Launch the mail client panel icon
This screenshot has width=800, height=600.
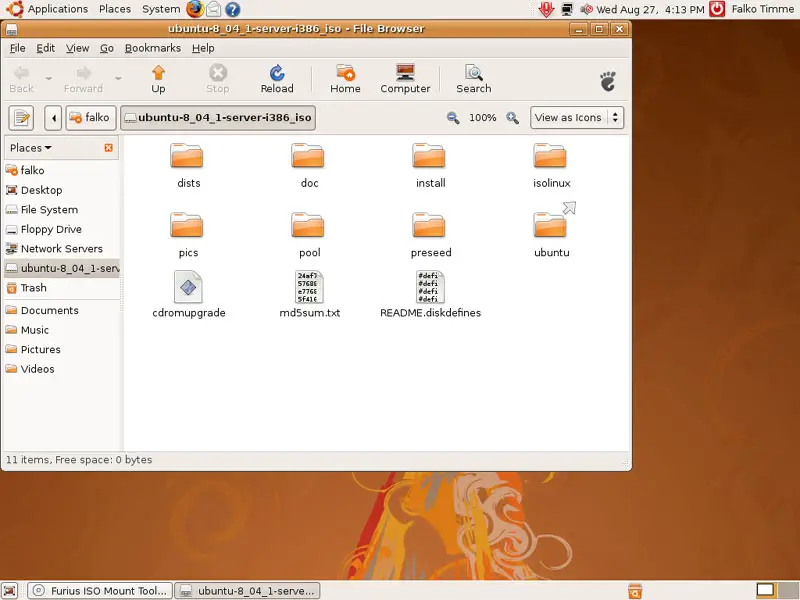pos(213,9)
